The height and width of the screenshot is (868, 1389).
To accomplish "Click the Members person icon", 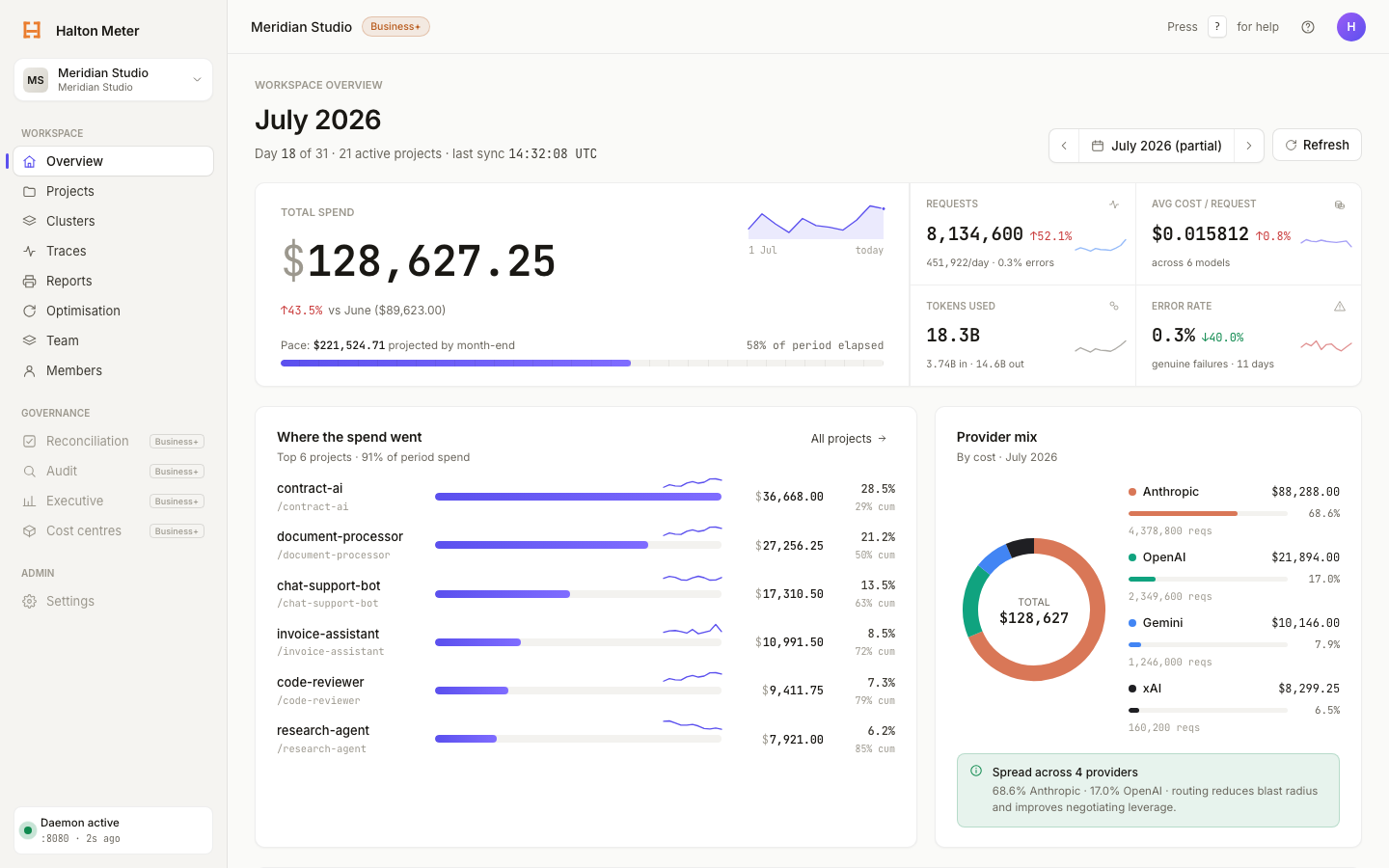I will [x=30, y=370].
